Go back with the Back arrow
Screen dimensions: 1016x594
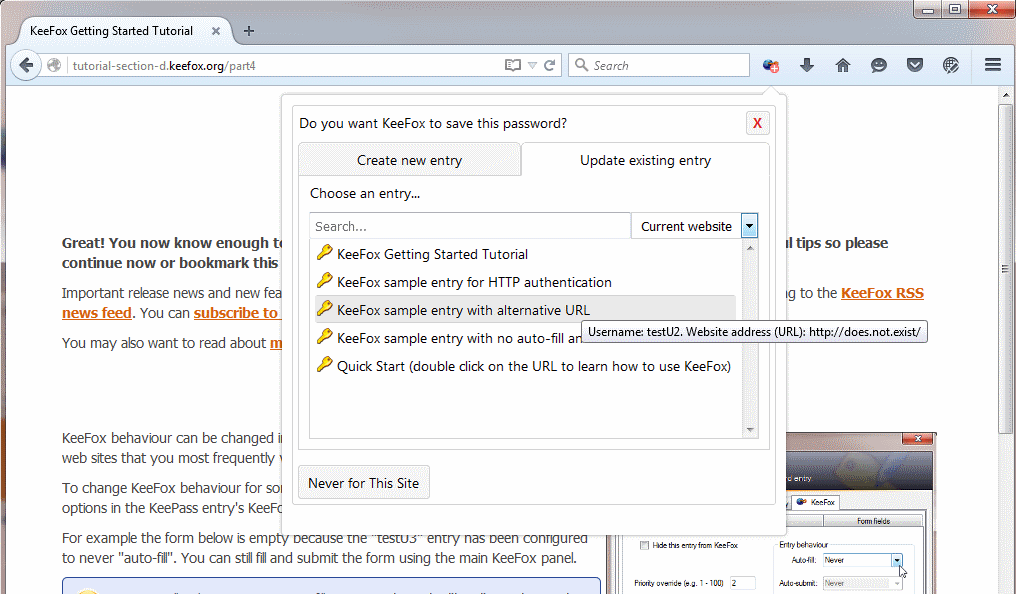pos(26,65)
